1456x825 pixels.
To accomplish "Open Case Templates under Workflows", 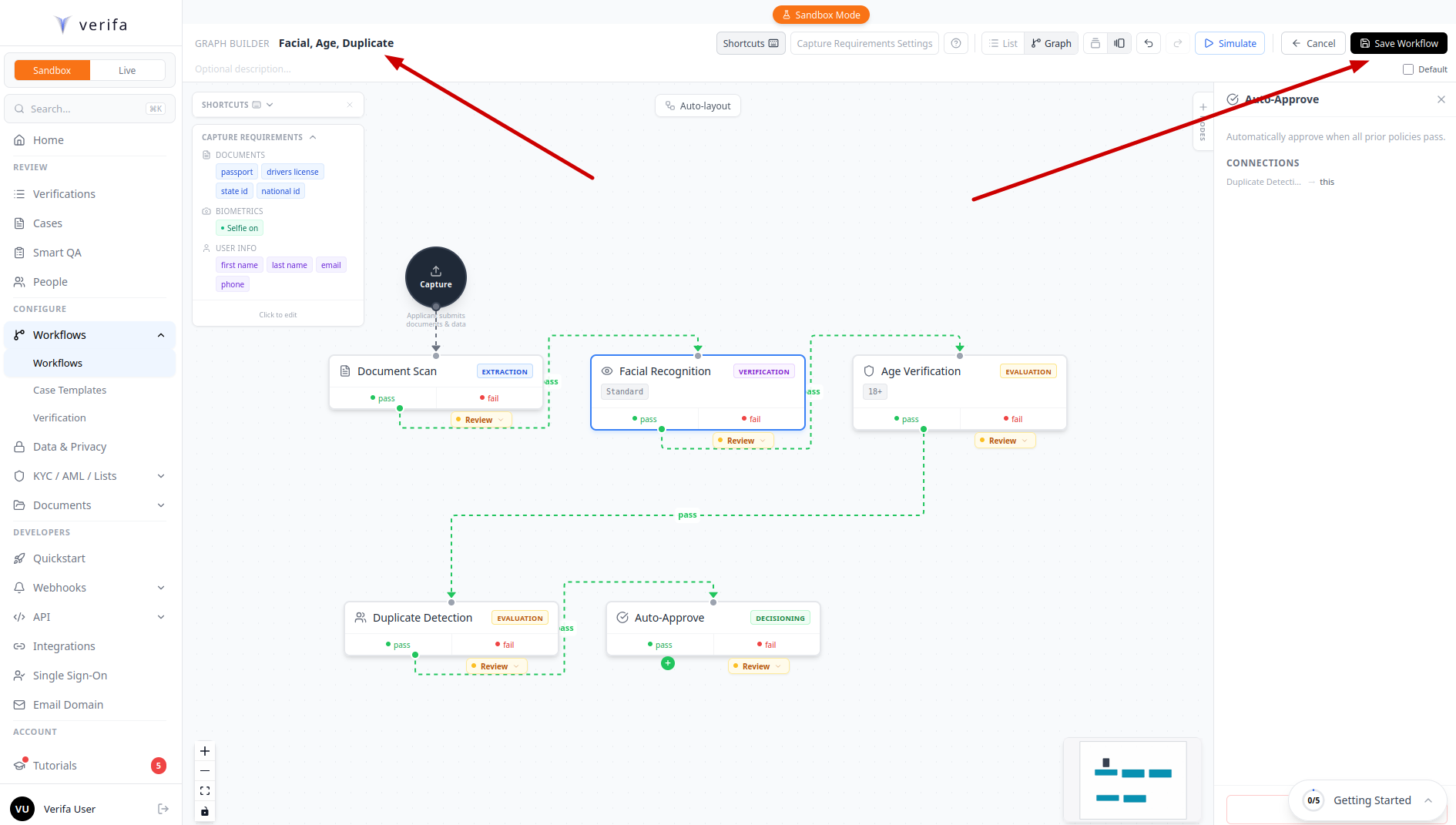I will point(69,390).
